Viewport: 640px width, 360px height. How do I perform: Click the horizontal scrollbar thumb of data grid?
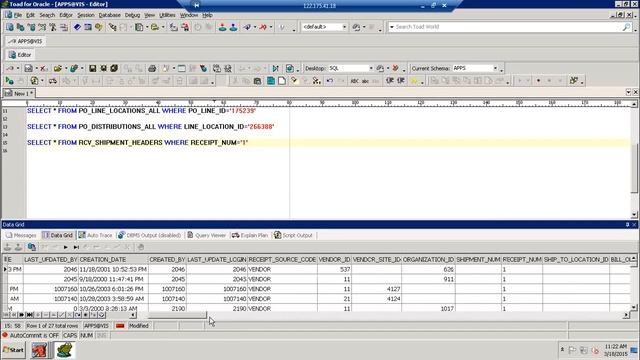pyautogui.click(x=177, y=315)
